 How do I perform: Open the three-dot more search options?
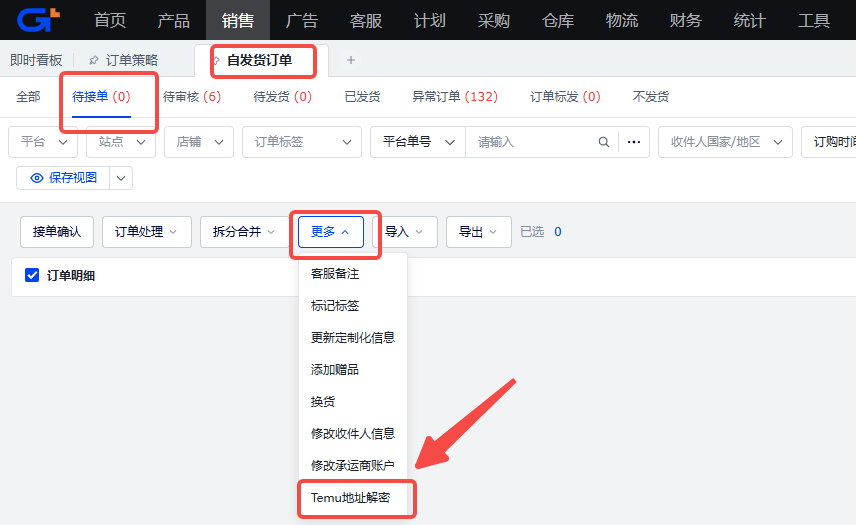pos(634,142)
